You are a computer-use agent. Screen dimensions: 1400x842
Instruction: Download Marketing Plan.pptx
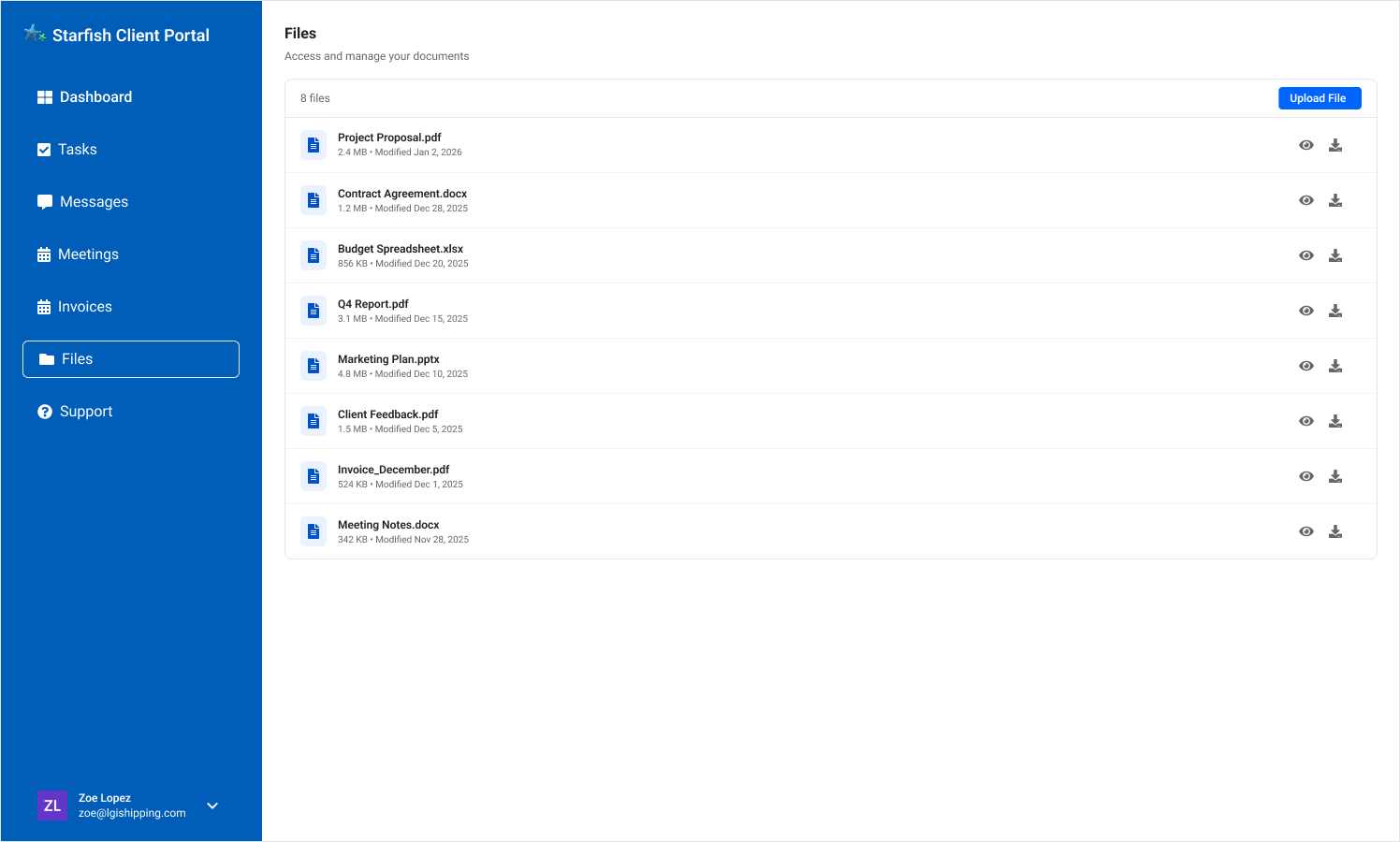[1335, 366]
